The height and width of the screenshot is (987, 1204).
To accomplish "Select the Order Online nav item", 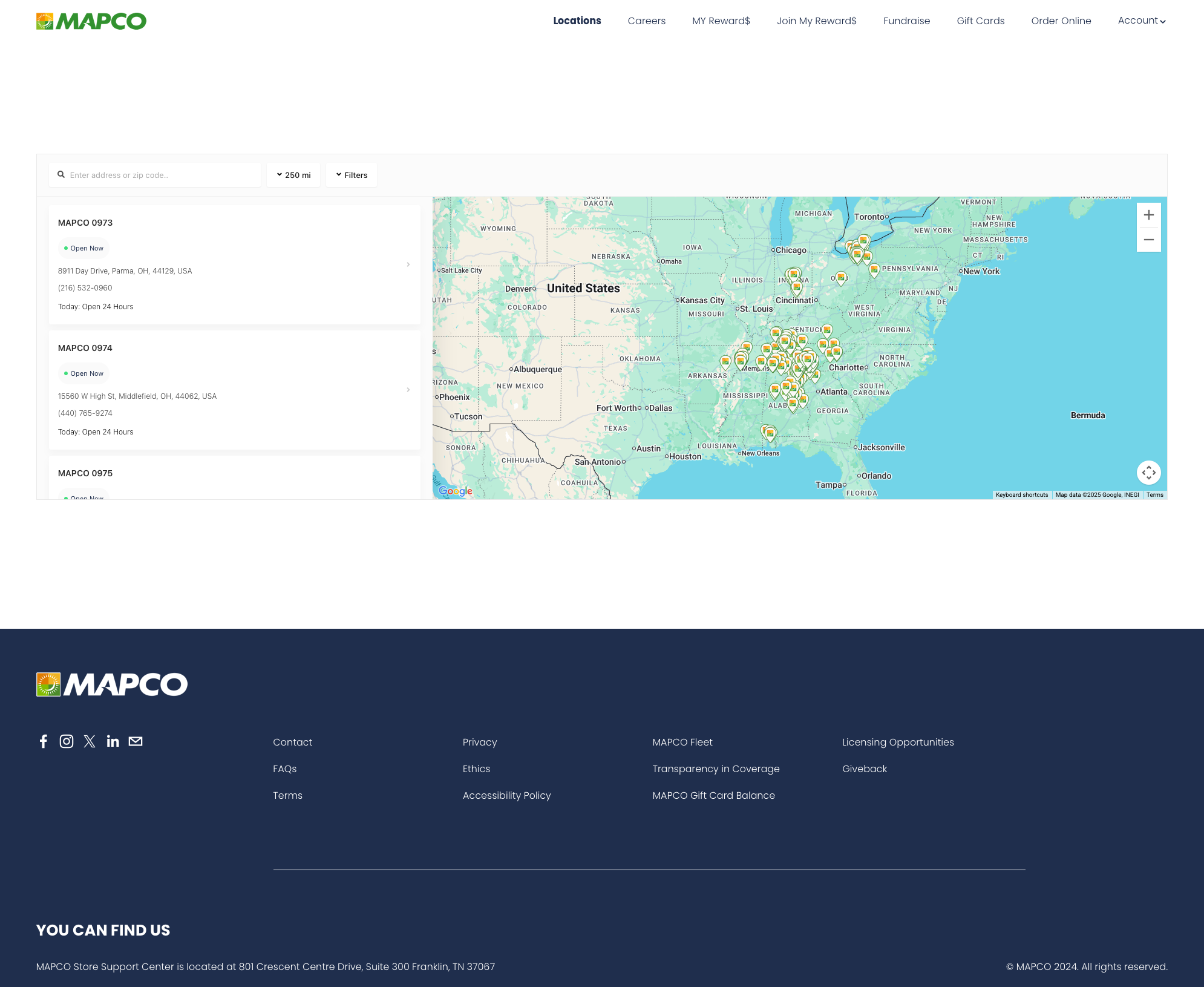I will tap(1061, 21).
